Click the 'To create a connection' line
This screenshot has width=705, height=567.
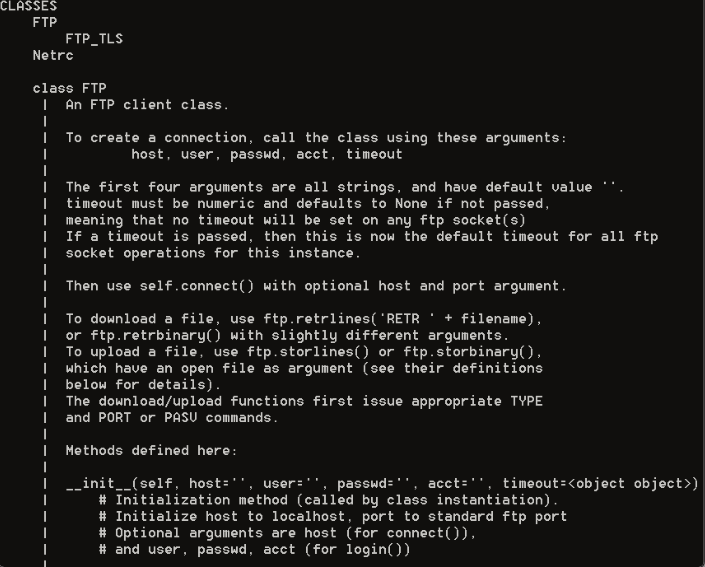315,137
